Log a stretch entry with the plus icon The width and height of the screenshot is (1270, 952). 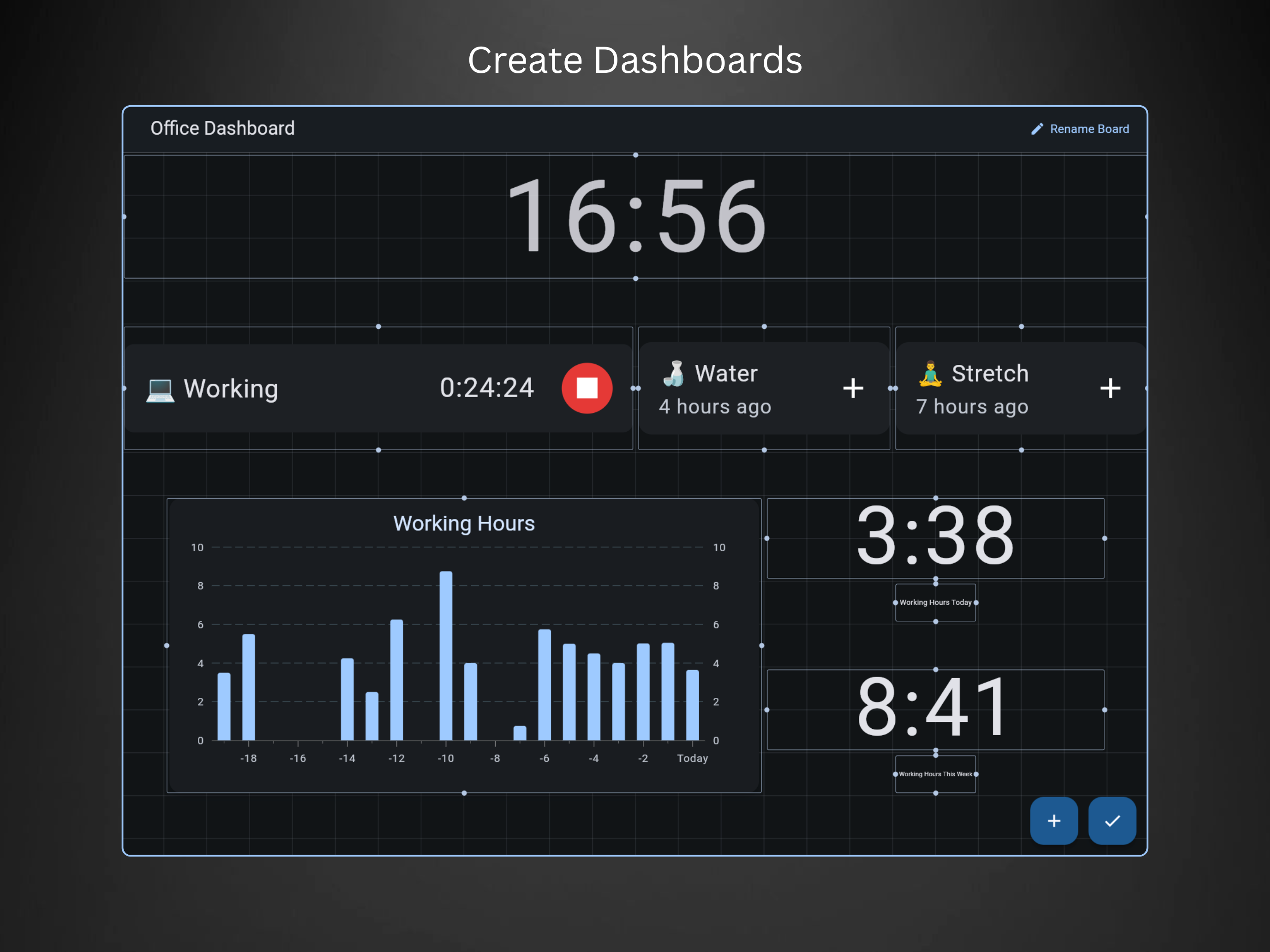1111,388
